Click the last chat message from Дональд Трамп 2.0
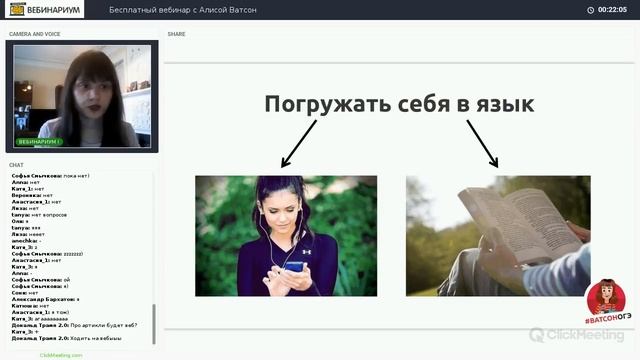640x360 pixels. pos(67,338)
